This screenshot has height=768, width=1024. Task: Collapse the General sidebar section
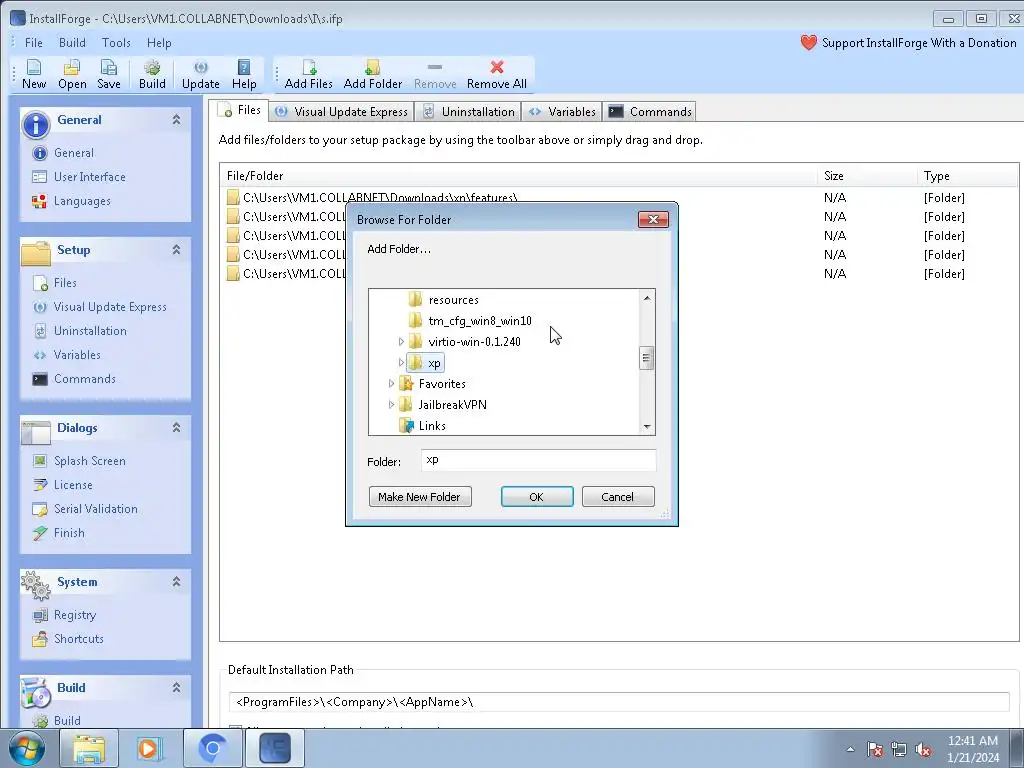[176, 120]
